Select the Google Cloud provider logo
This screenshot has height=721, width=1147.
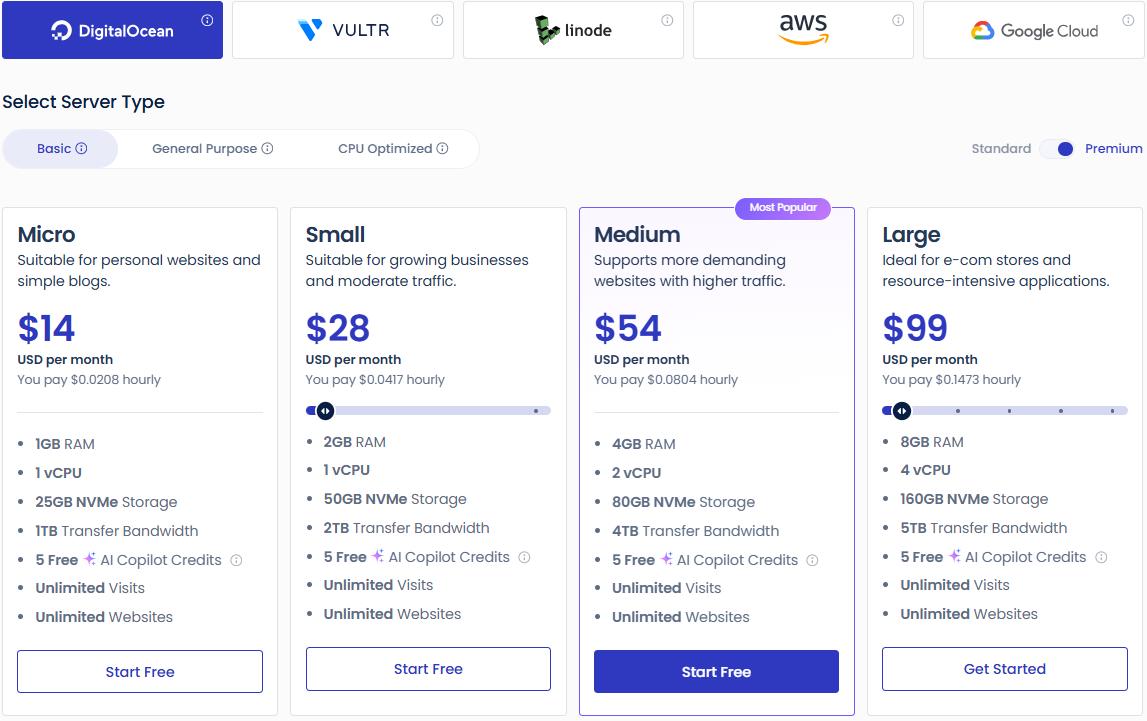tap(1033, 31)
